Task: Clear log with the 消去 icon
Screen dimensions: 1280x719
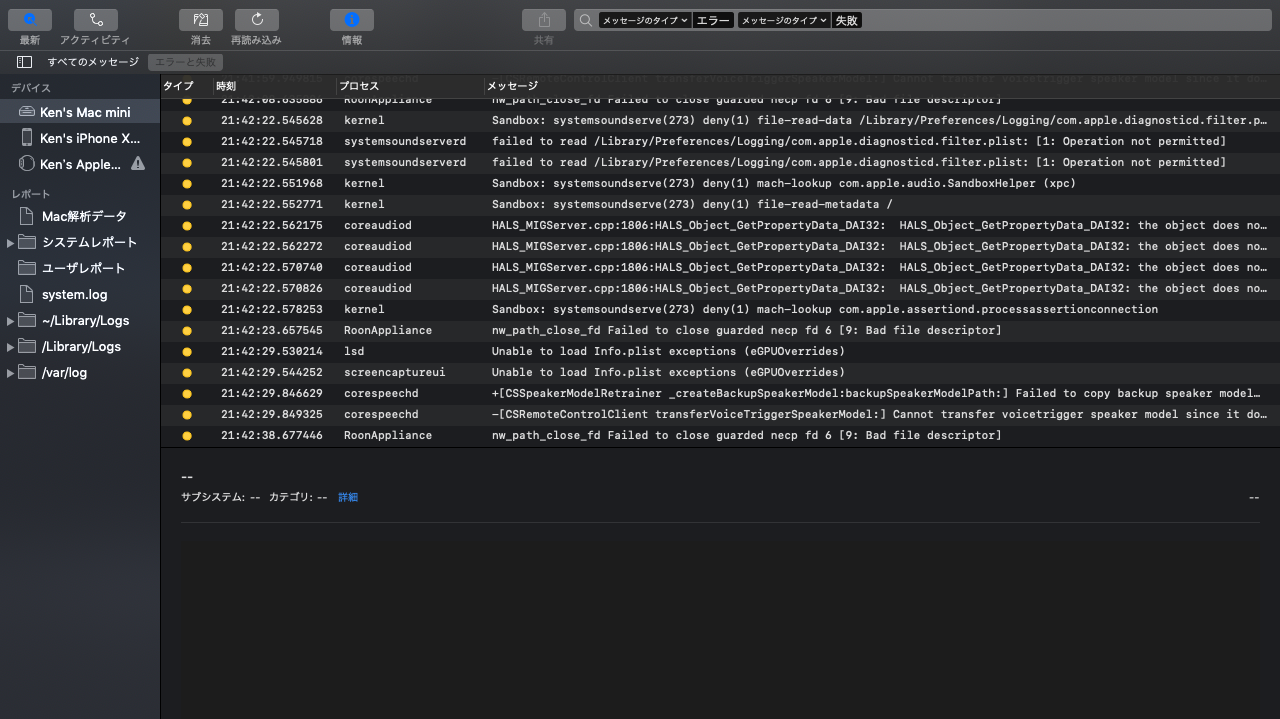Action: (x=201, y=20)
